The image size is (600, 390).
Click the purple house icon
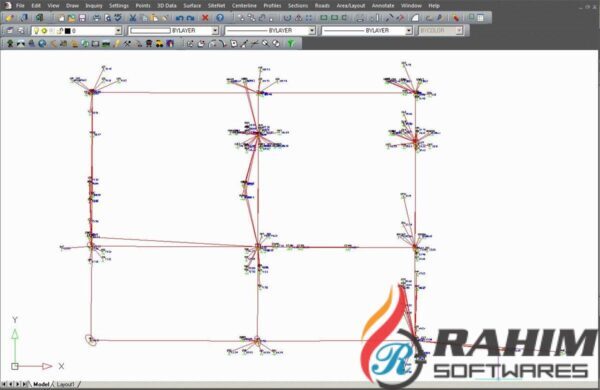click(x=170, y=44)
